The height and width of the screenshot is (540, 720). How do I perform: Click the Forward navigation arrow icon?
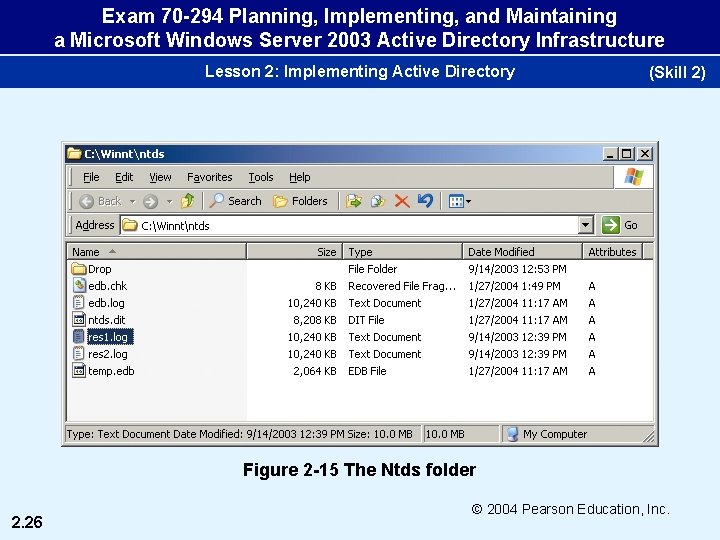150,201
